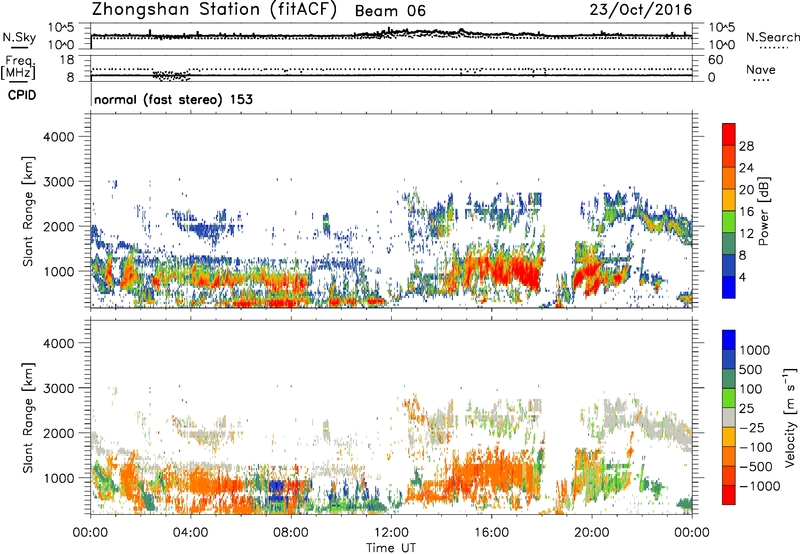Click the Nave legend label
Viewport: 800px width, 554px height.
(x=761, y=70)
